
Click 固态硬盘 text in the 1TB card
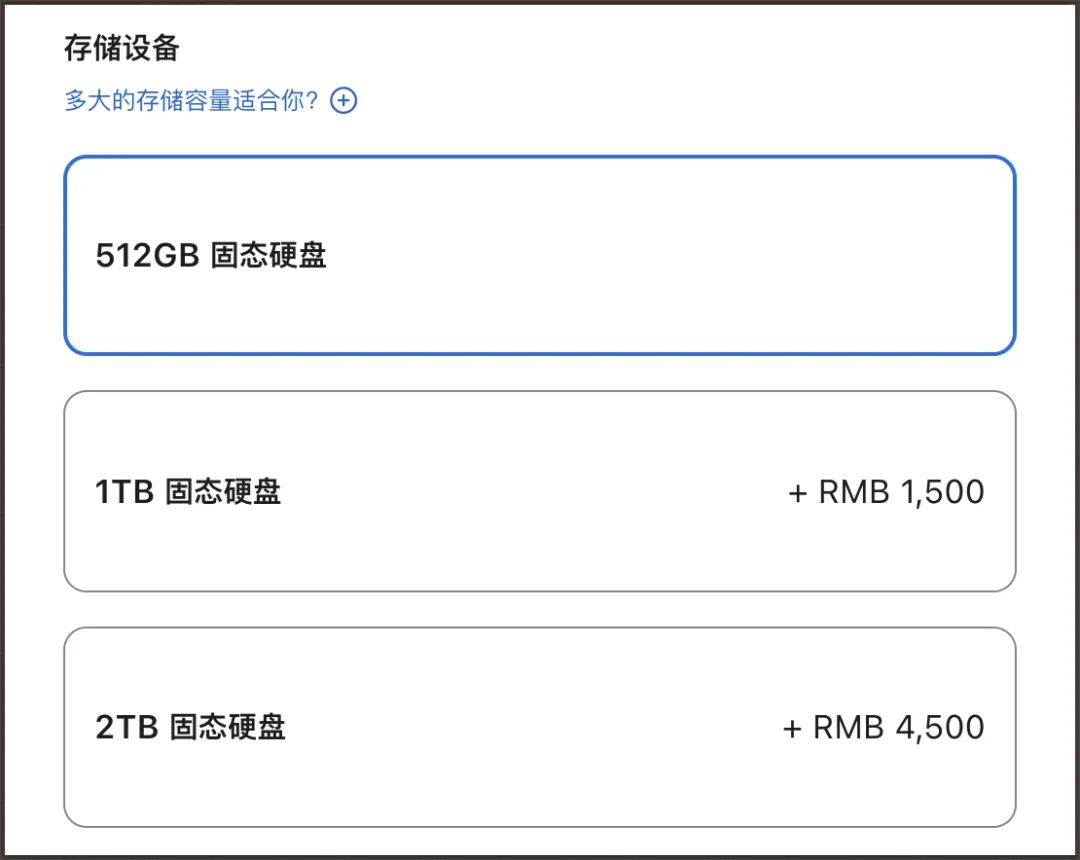223,492
